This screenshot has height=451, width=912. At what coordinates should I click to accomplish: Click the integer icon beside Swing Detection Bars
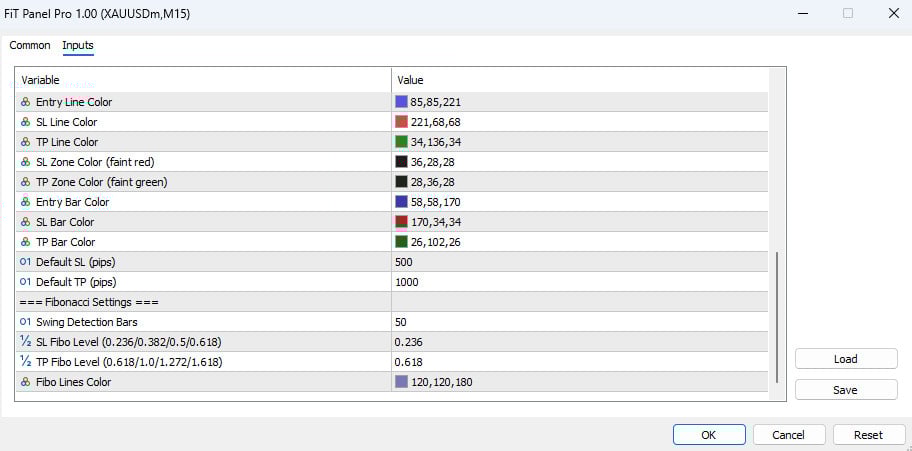point(26,322)
